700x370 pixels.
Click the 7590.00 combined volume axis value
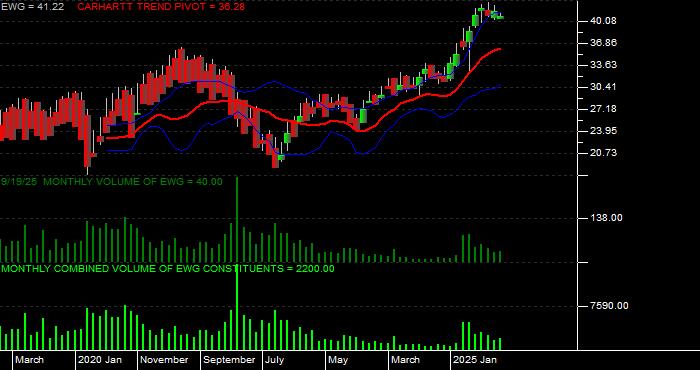(x=609, y=306)
